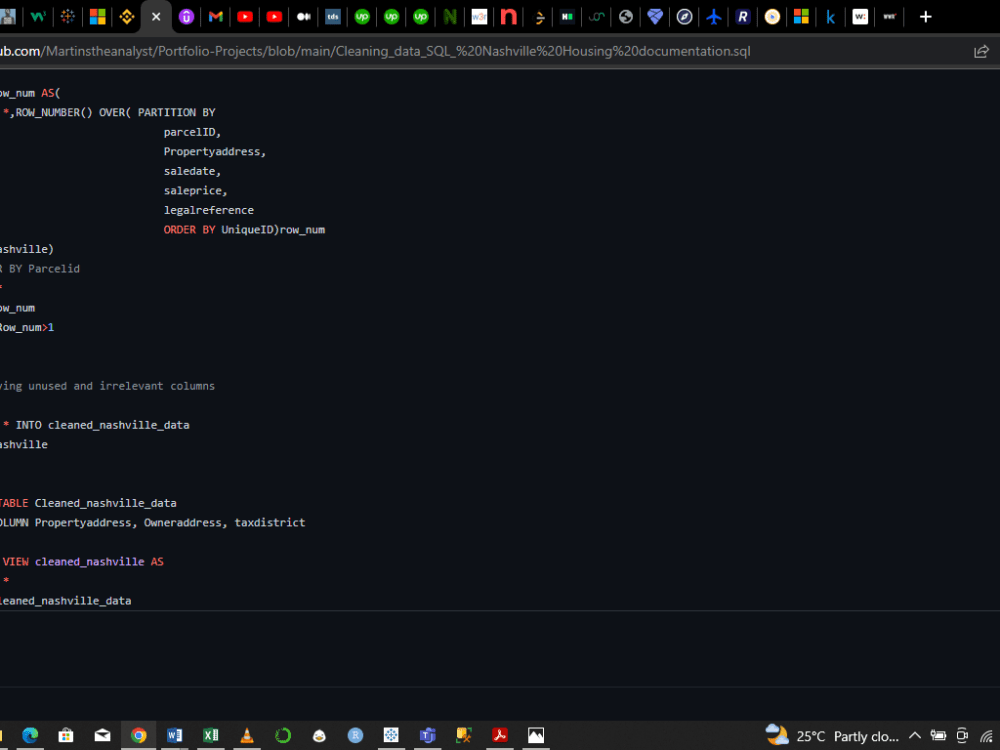Open Microsoft Store from taskbar

tap(66, 735)
